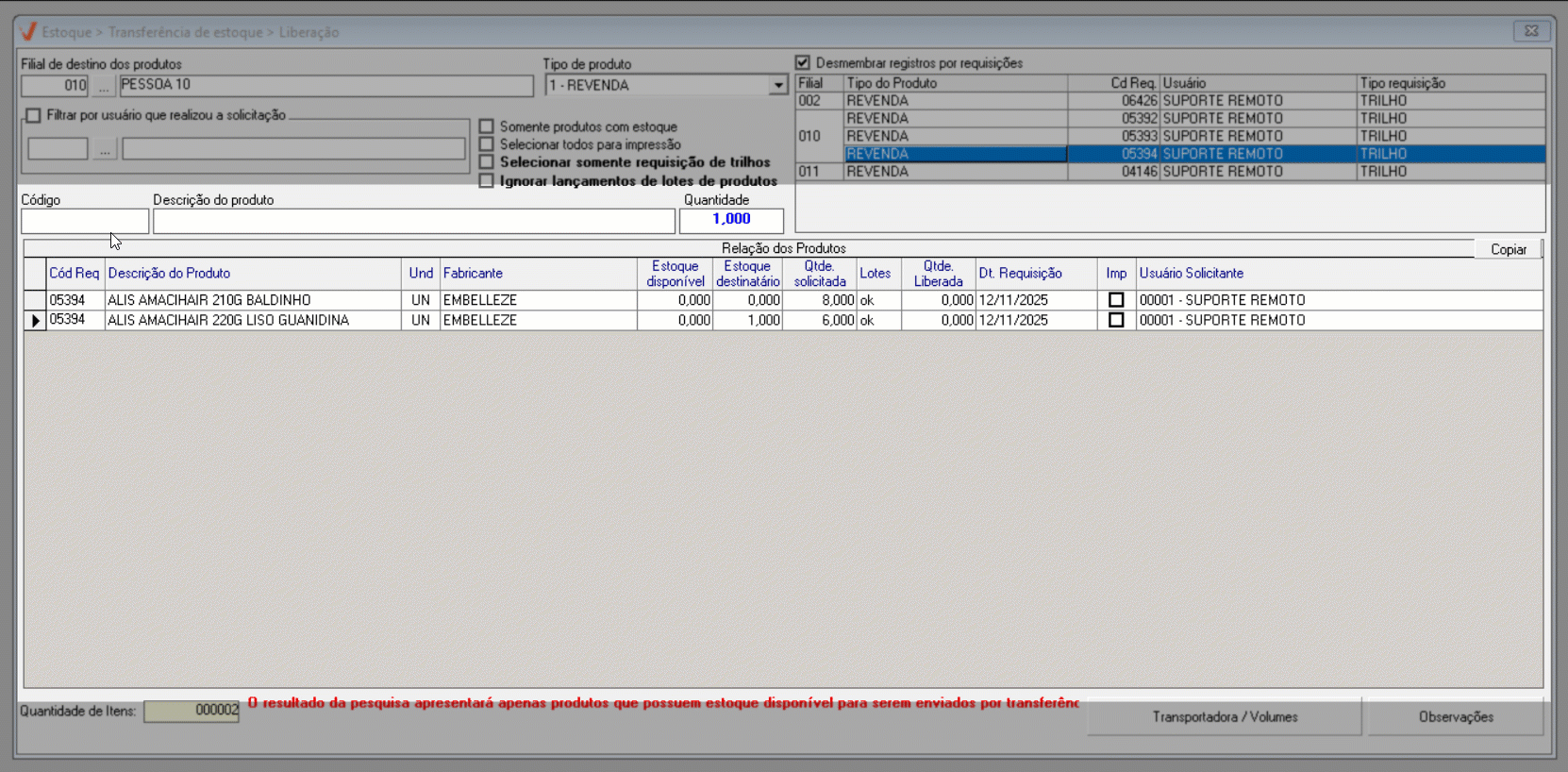Click Qtde. solicitada column header
The image size is (1568, 772).
820,274
